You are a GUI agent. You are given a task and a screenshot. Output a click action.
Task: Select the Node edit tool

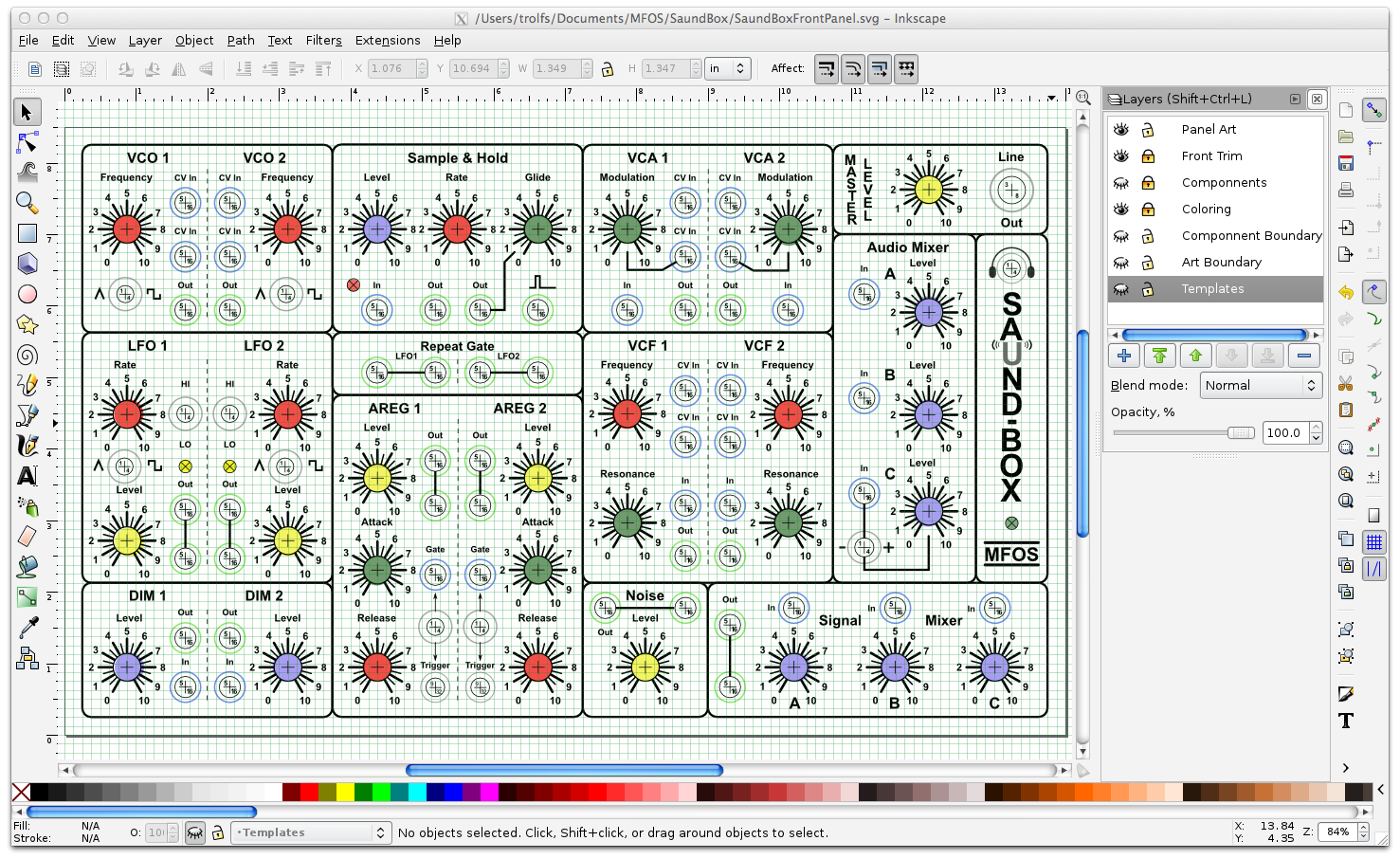pos(27,142)
